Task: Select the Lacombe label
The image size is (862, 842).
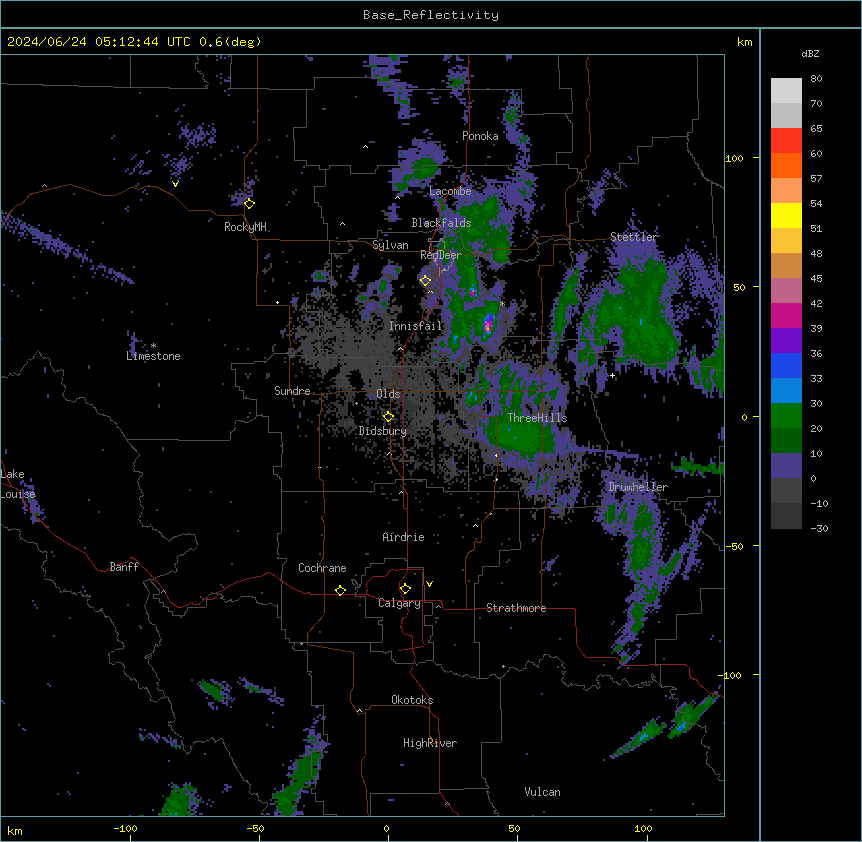Action: click(x=450, y=191)
